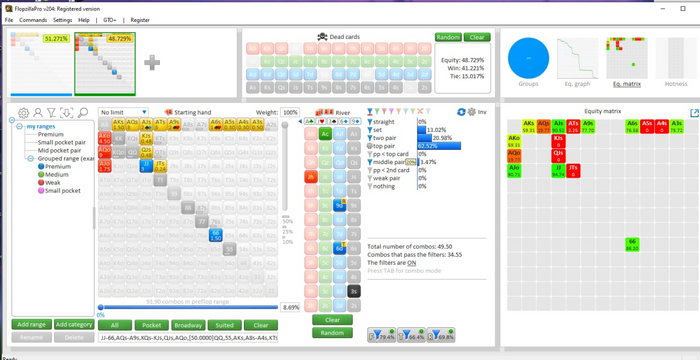Select the Suited preset button
The width and height of the screenshot is (700, 360).
pyautogui.click(x=225, y=325)
